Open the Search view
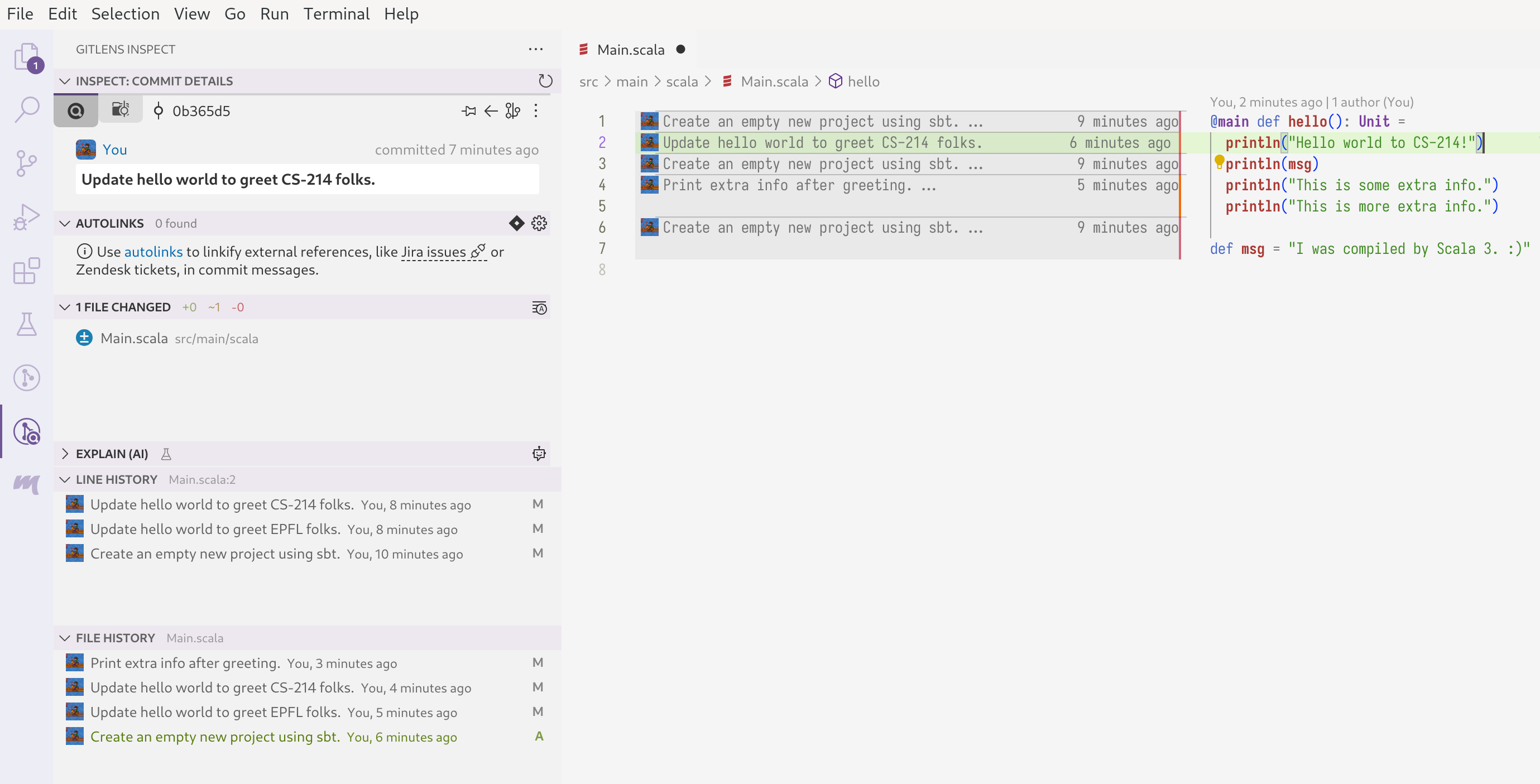This screenshot has height=784, width=1540. [27, 109]
